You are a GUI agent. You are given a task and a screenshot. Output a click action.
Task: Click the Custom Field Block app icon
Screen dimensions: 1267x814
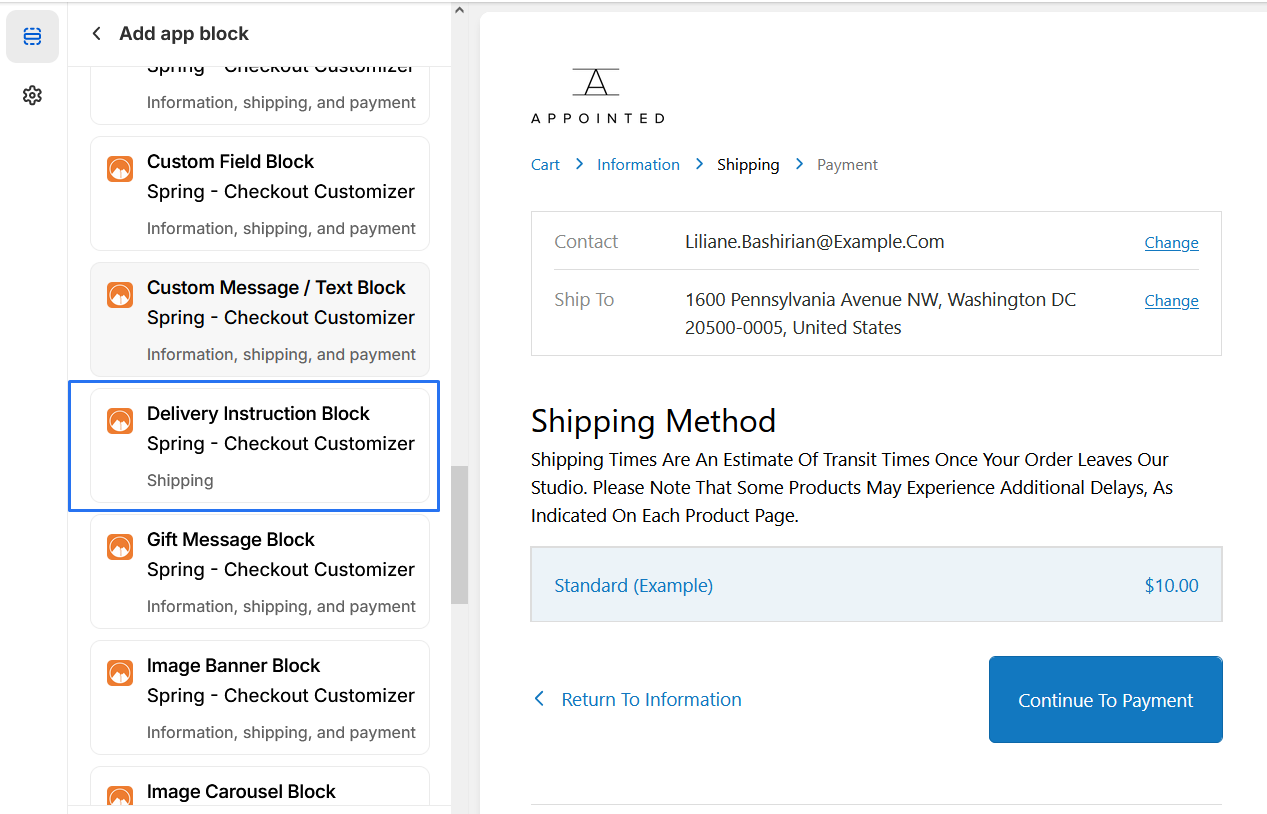pyautogui.click(x=120, y=170)
